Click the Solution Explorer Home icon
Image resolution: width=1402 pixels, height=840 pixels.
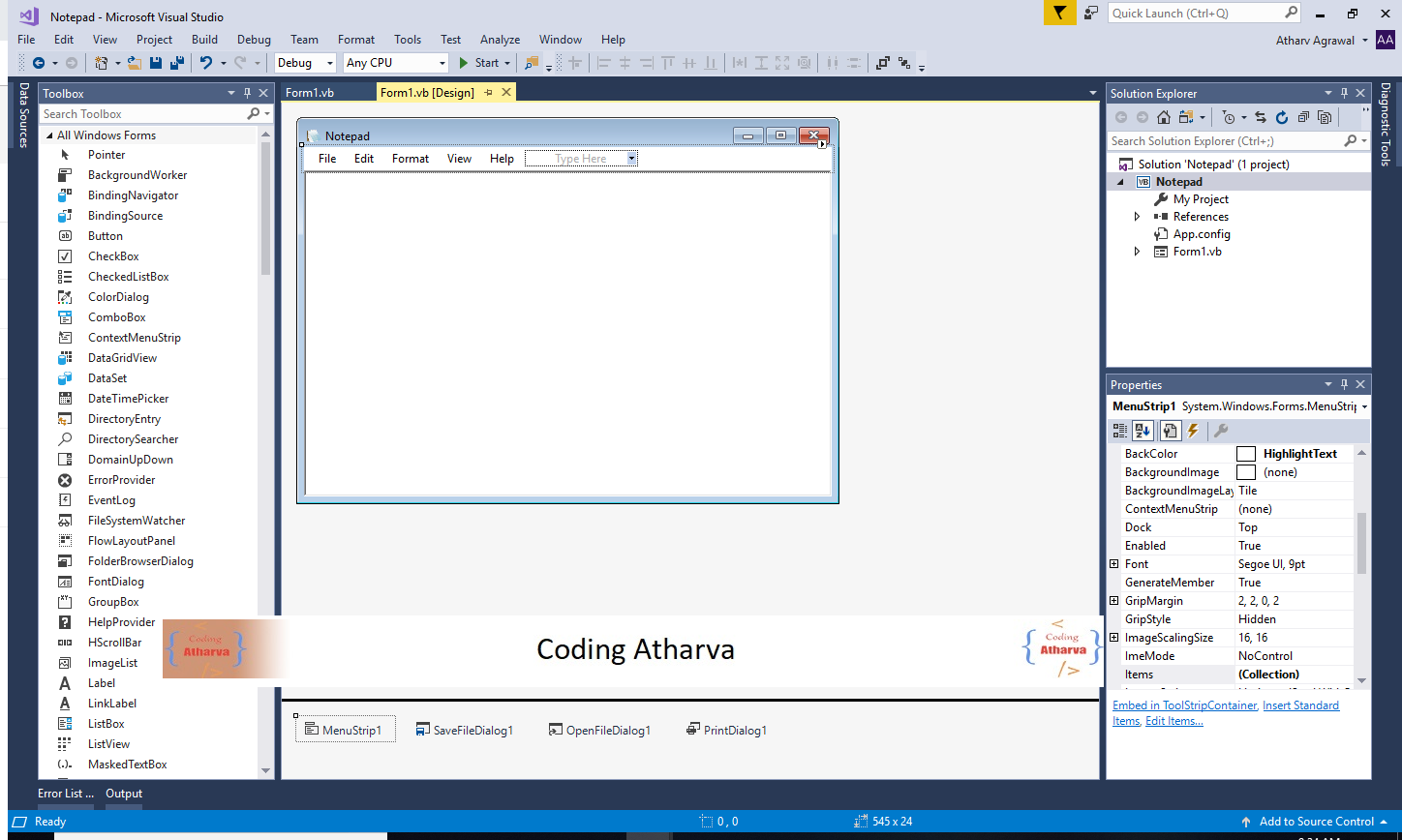coord(1163,117)
